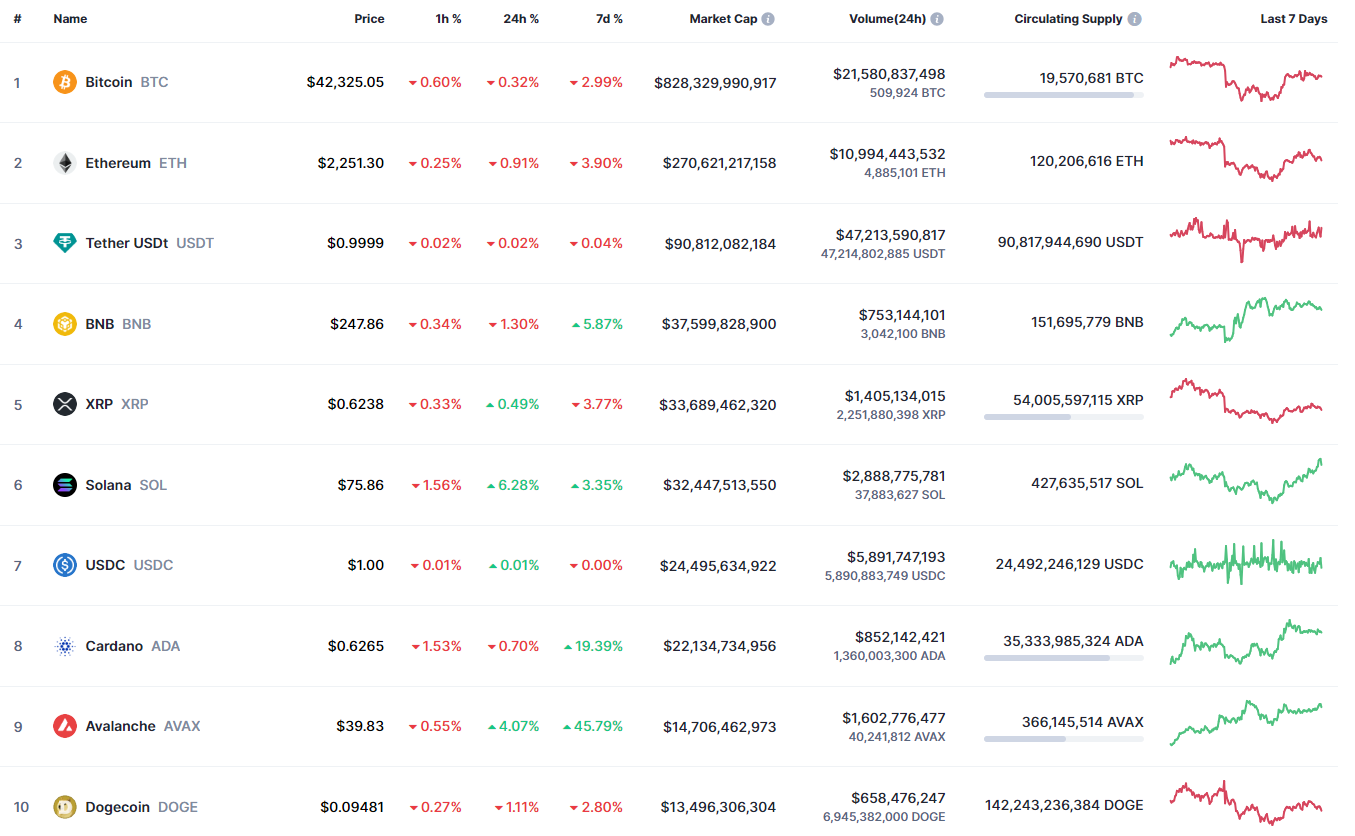Sort table by 24h % column header
This screenshot has width=1355, height=836.
[x=521, y=19]
